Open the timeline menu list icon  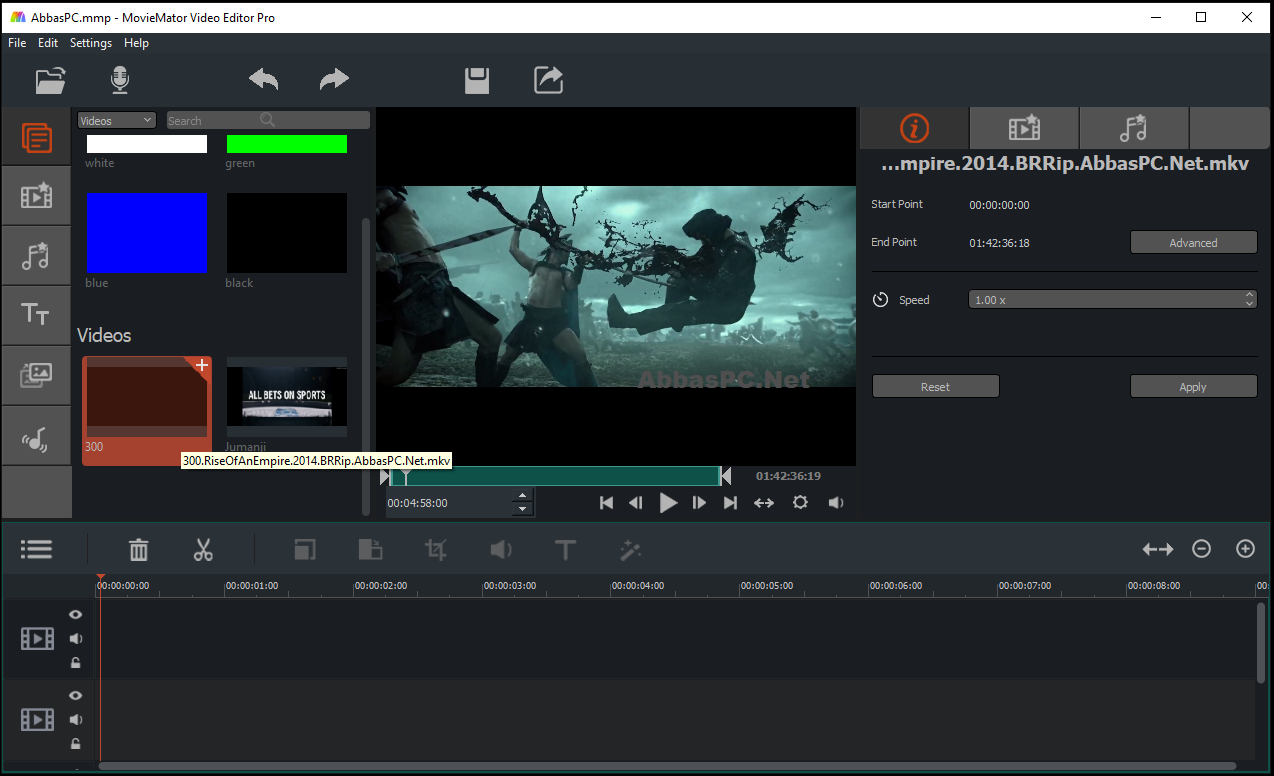36,549
